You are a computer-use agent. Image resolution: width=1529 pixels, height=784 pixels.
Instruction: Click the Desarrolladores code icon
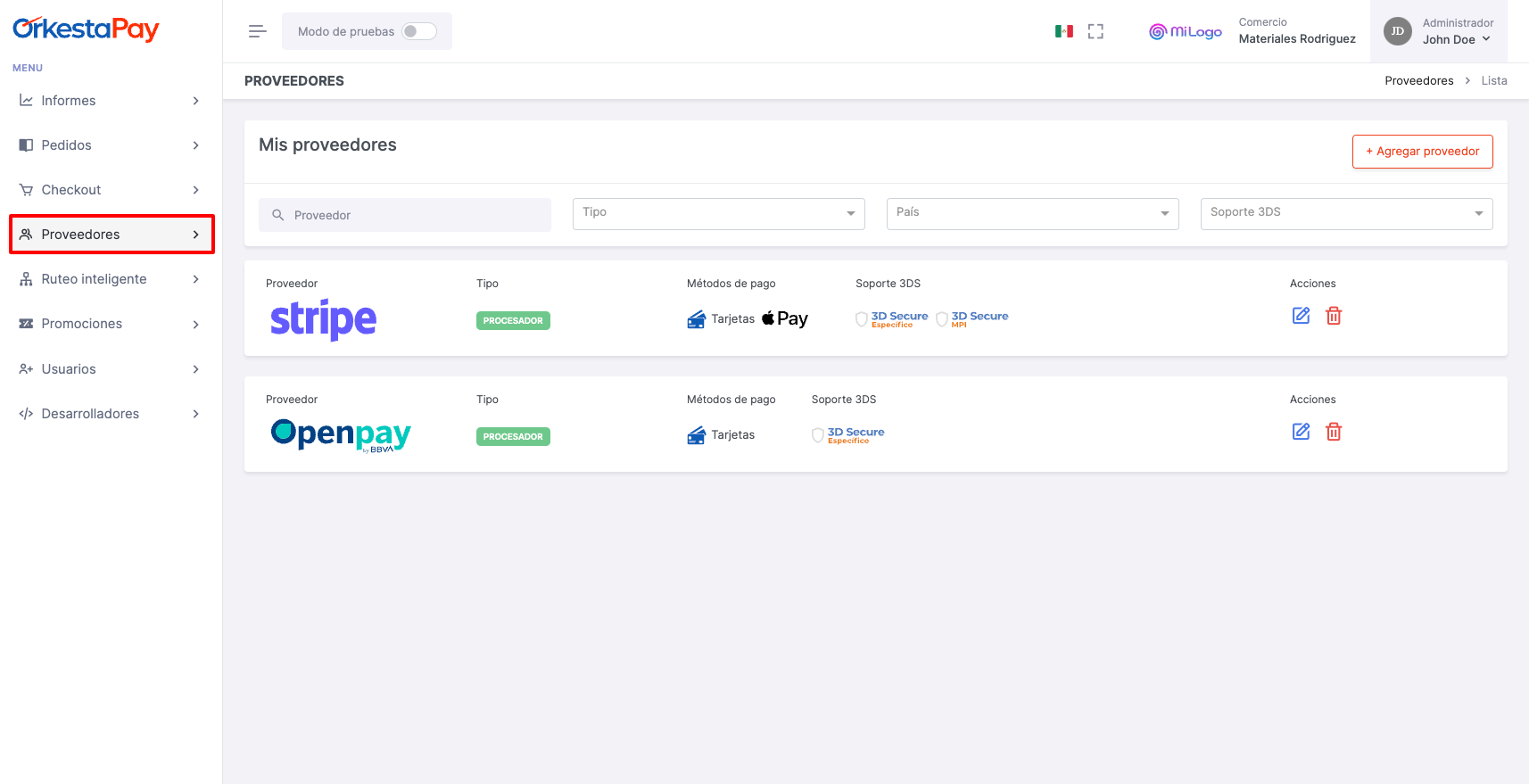[x=26, y=414]
